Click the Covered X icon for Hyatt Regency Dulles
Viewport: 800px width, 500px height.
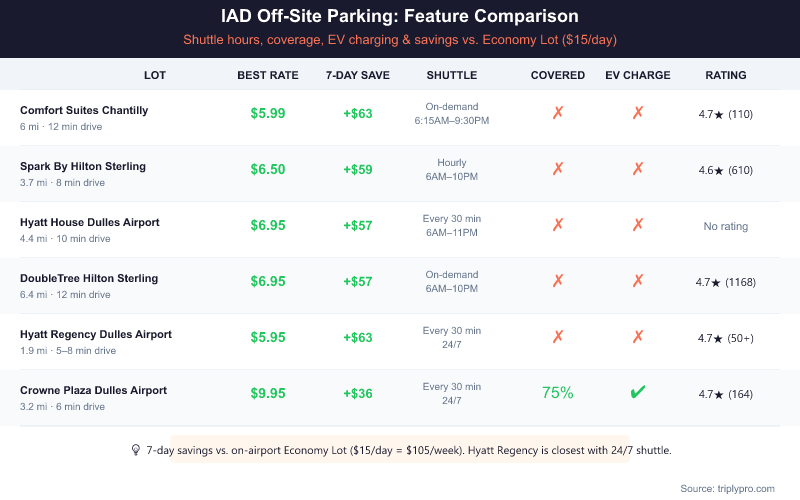558,337
